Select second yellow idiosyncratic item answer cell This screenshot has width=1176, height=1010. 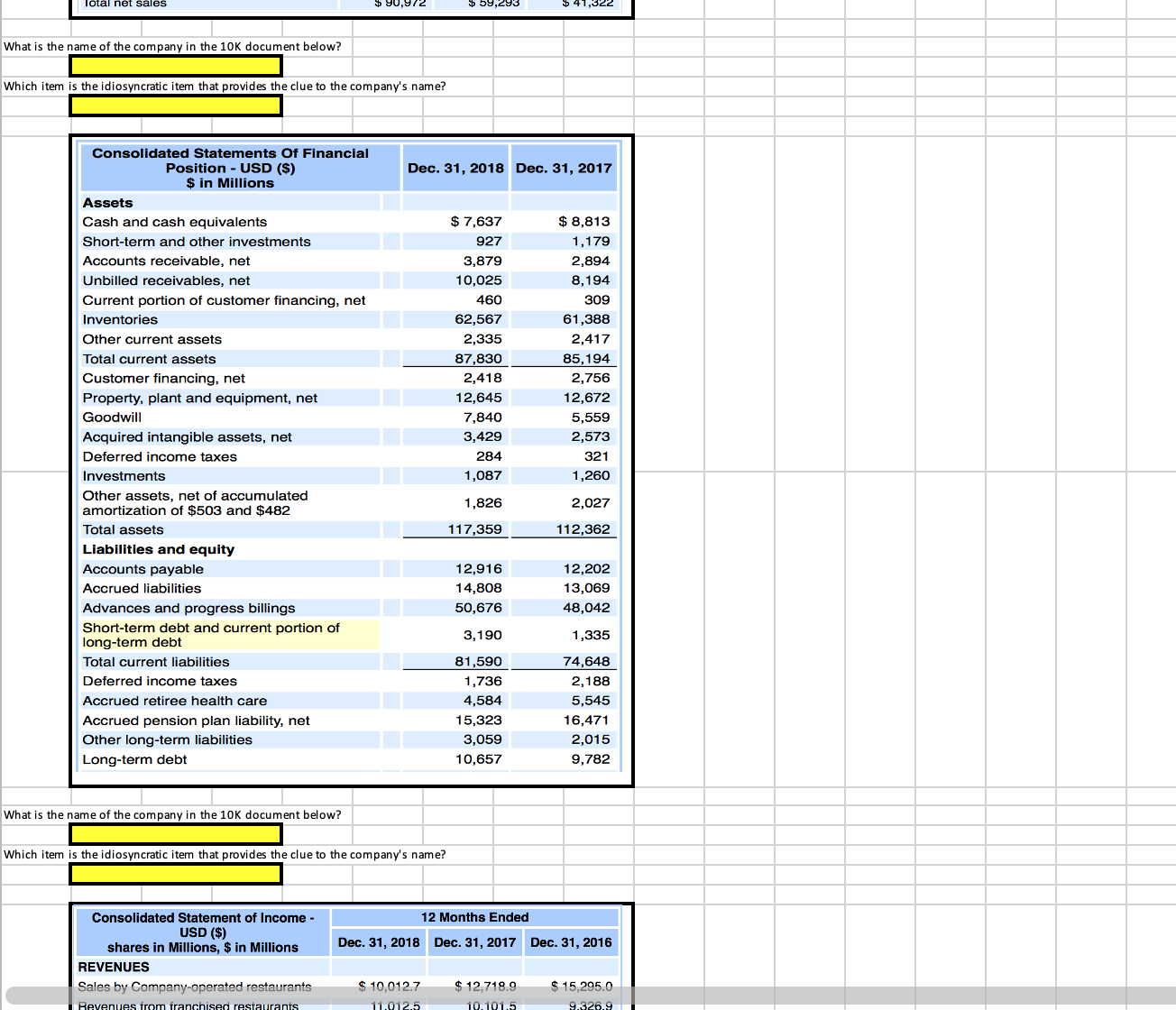point(176,874)
